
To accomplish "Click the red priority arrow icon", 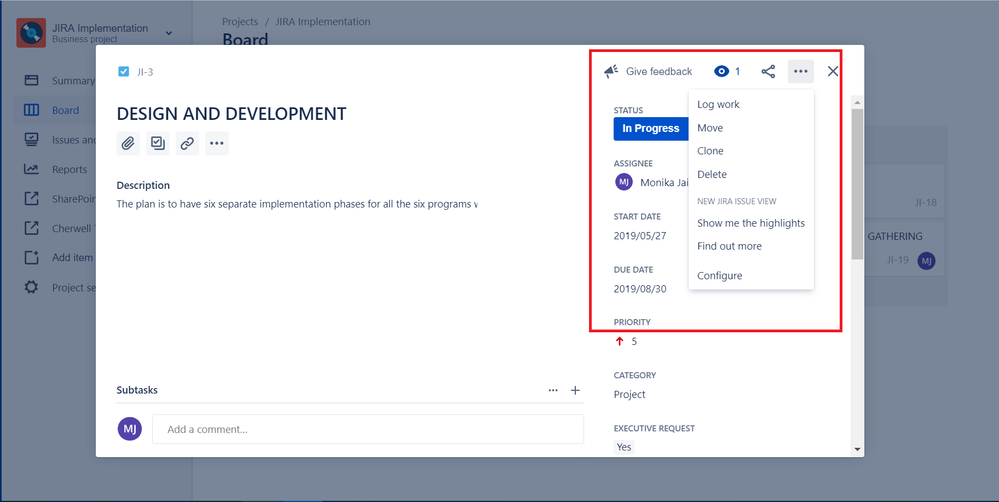I will [619, 341].
